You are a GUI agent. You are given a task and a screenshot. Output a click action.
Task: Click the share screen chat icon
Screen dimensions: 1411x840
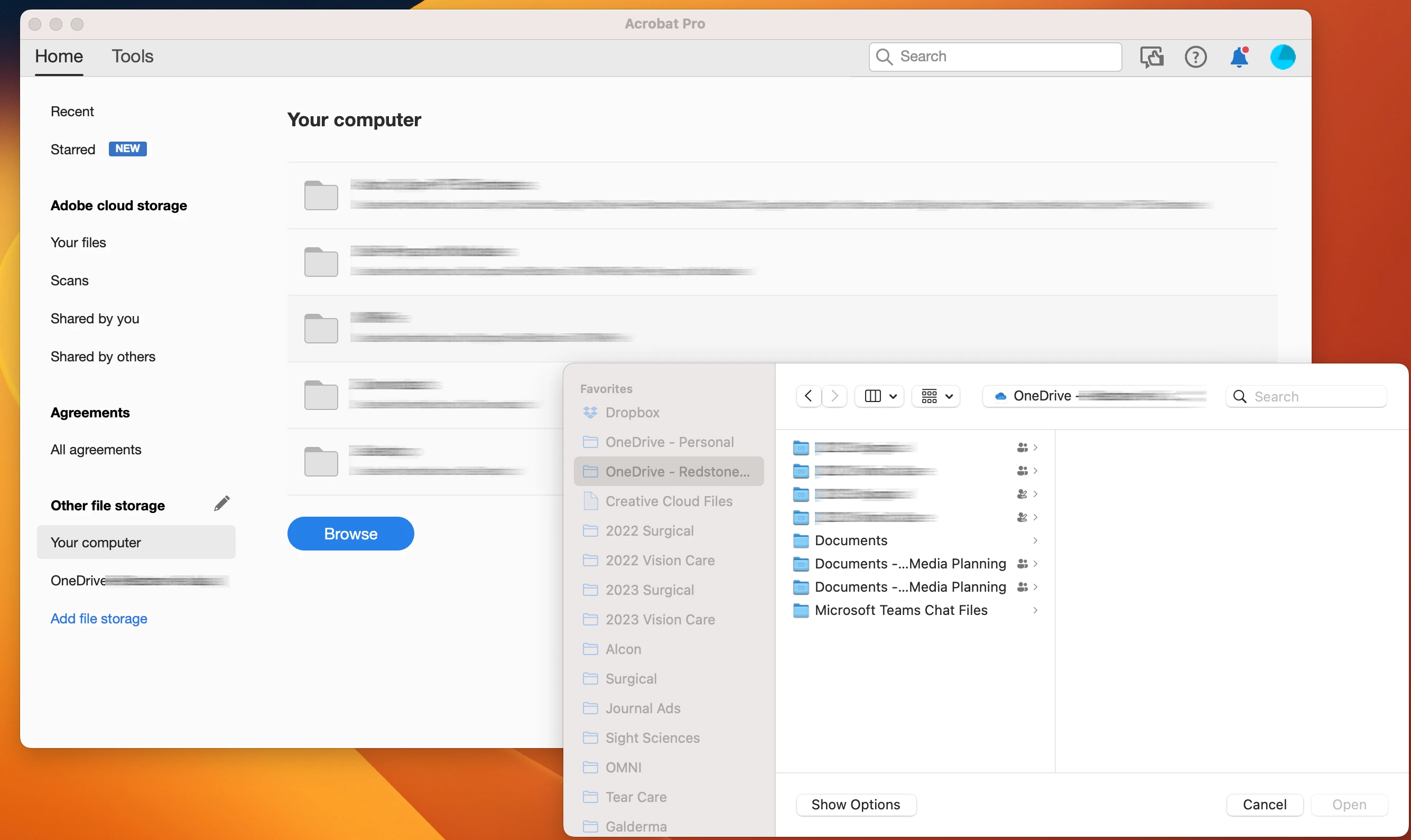(1151, 57)
